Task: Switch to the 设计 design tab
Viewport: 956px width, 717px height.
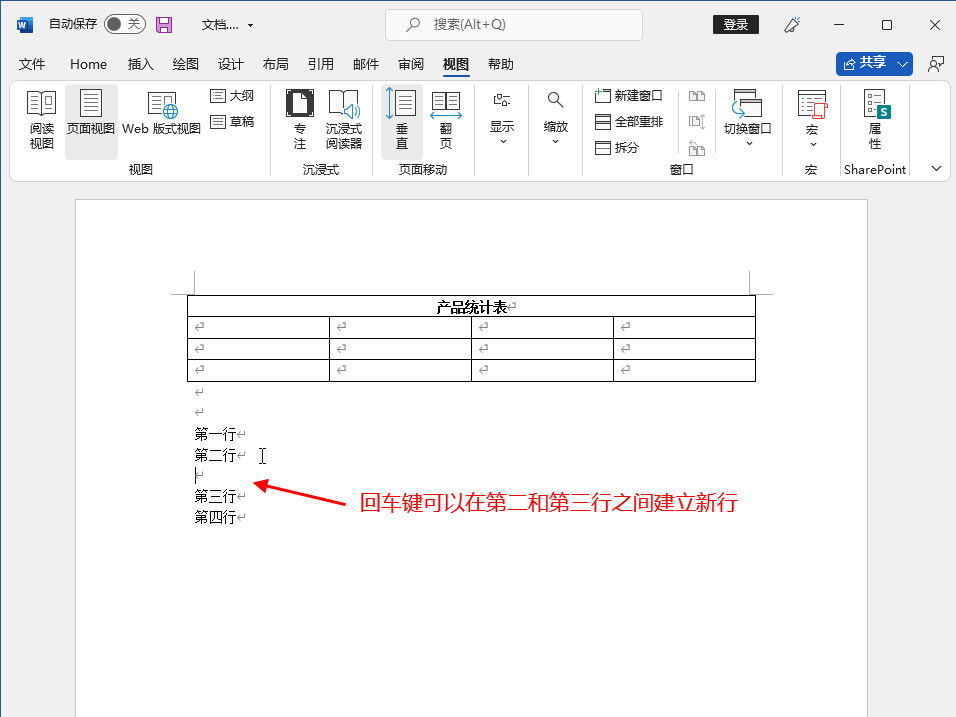Action: point(230,64)
